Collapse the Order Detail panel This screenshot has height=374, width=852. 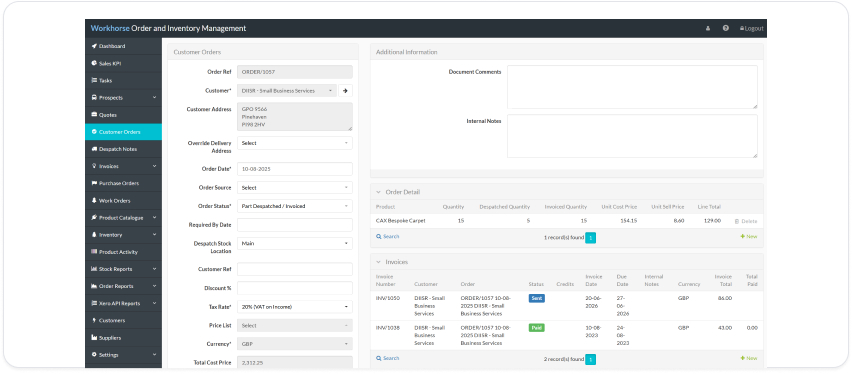[x=378, y=192]
